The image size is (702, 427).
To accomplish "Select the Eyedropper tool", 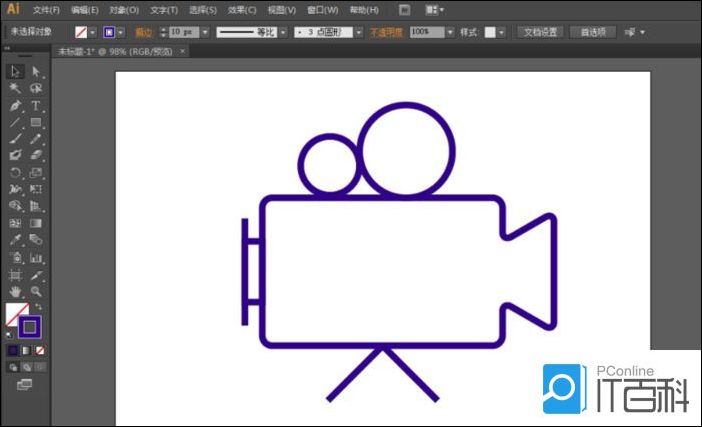I will tap(15, 239).
